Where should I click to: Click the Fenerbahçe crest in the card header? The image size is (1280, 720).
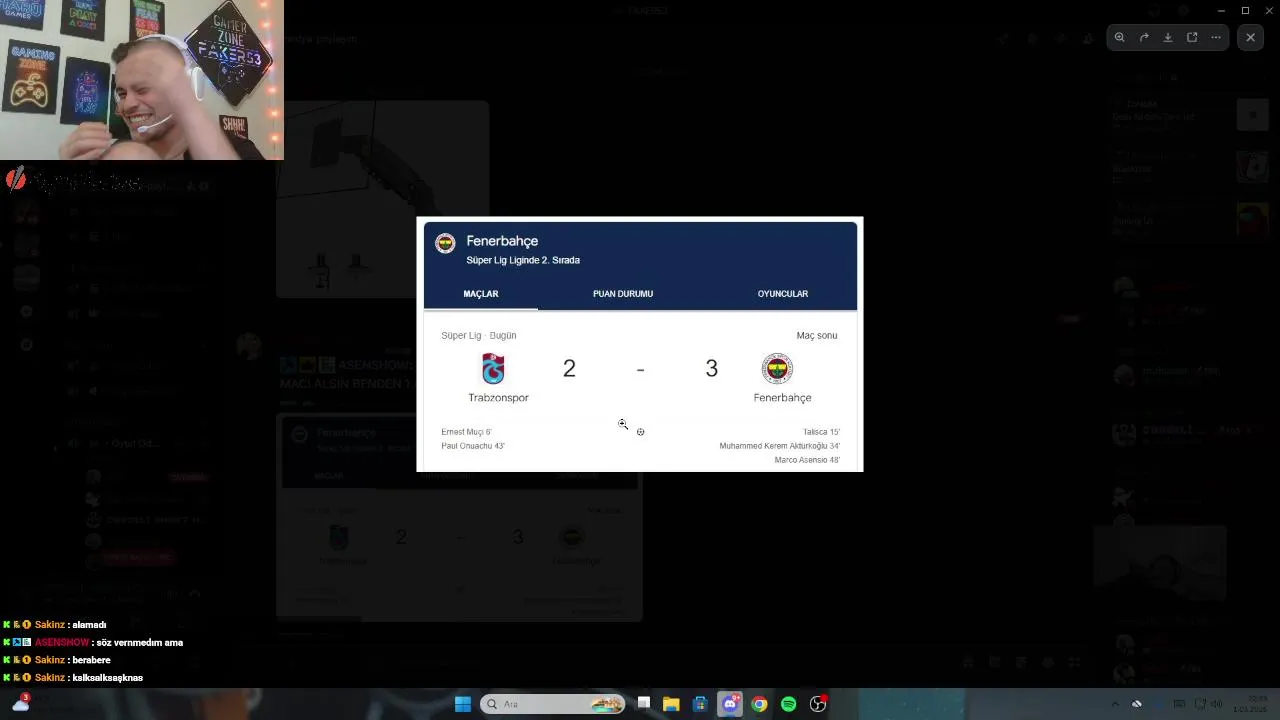pos(445,243)
